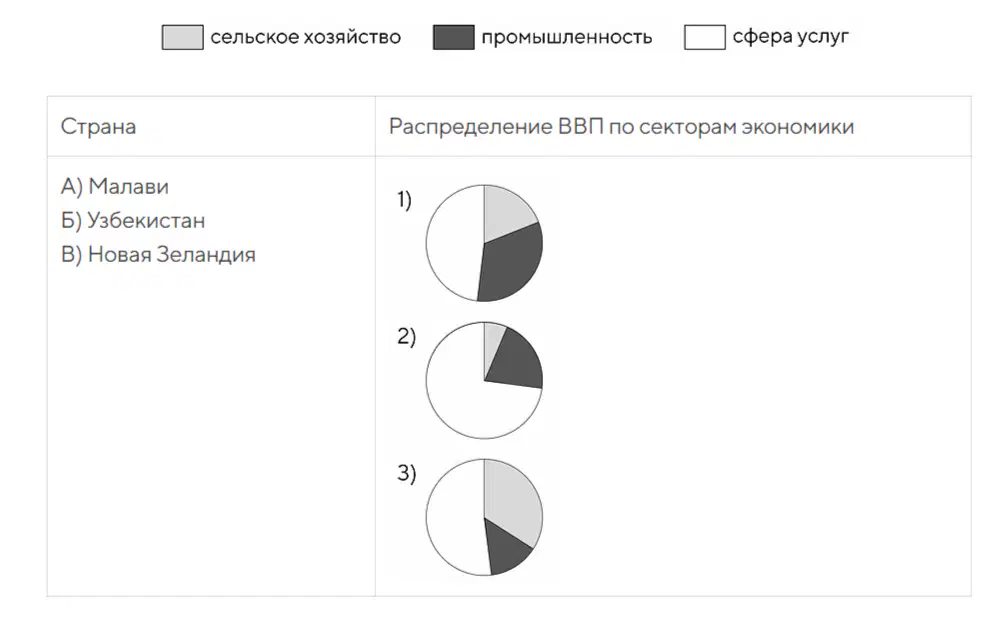The width and height of the screenshot is (992, 623).
Task: Click the dark industry slice in chart 2
Action: [x=516, y=362]
